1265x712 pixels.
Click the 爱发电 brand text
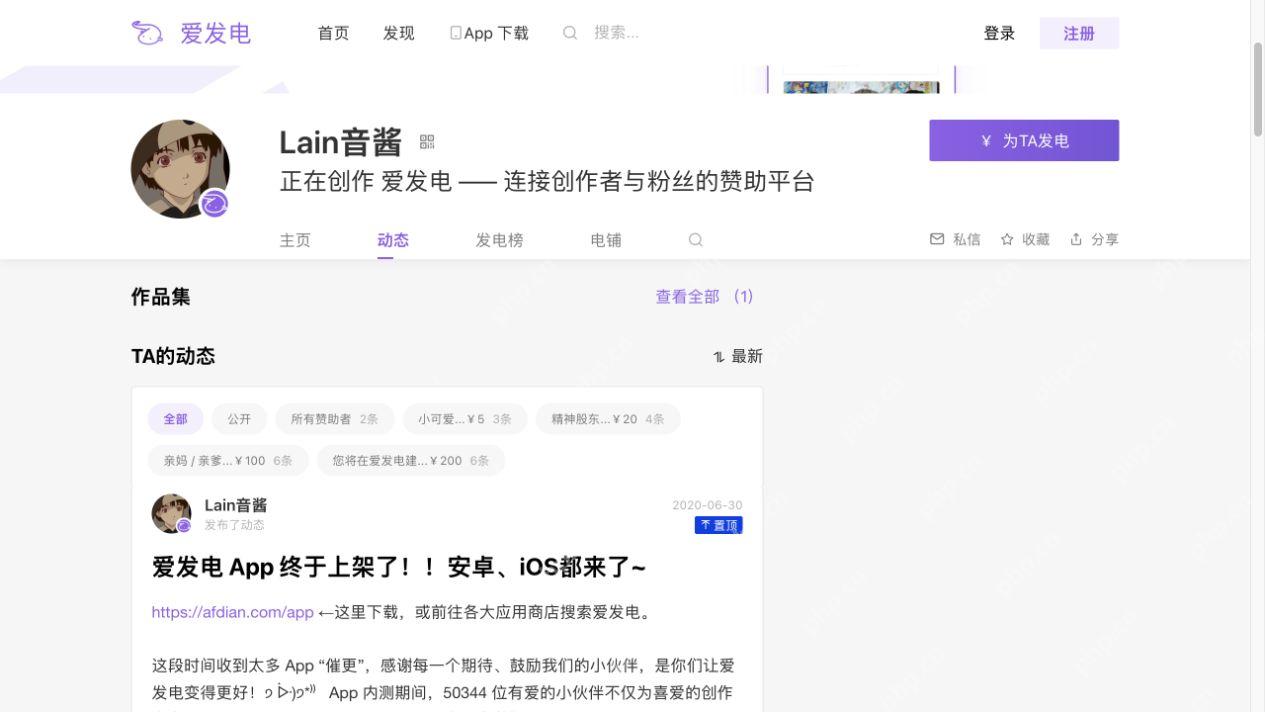pos(215,33)
